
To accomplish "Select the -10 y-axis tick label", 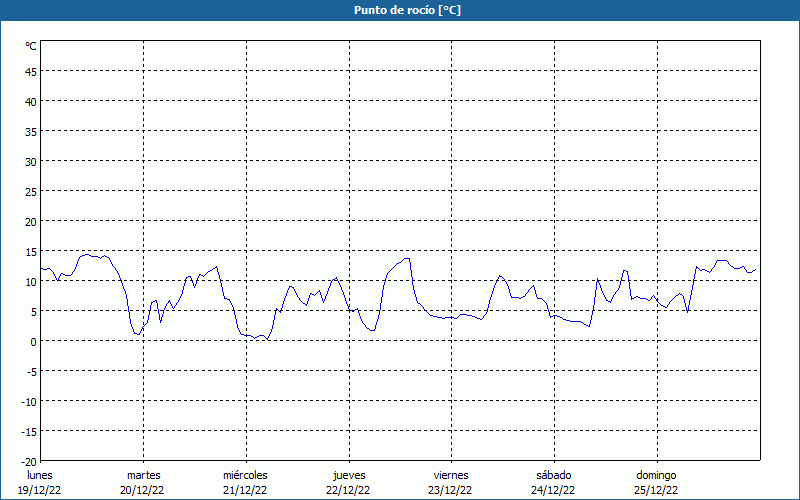I will pos(29,401).
